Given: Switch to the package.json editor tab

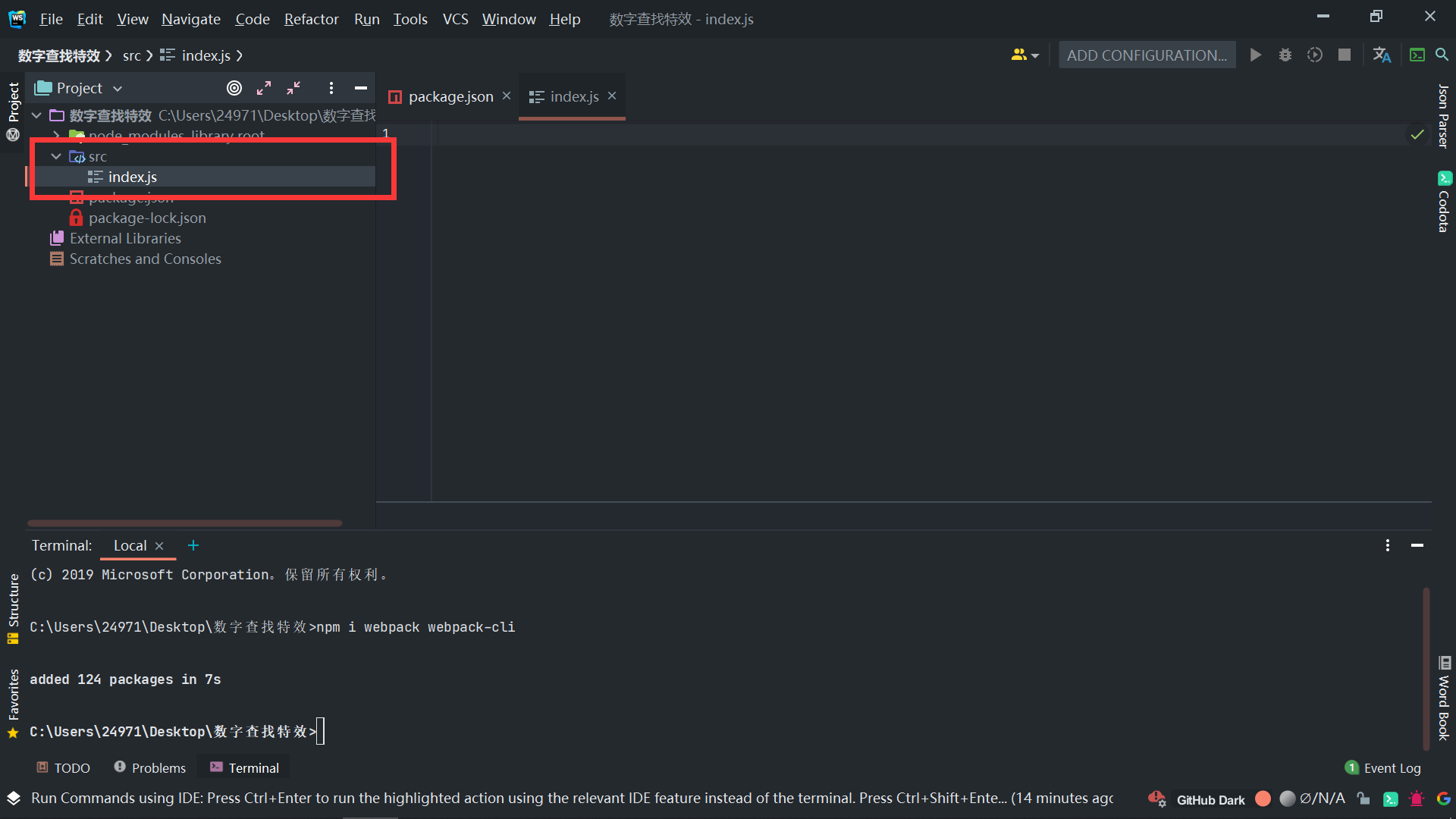Looking at the screenshot, I should (450, 96).
